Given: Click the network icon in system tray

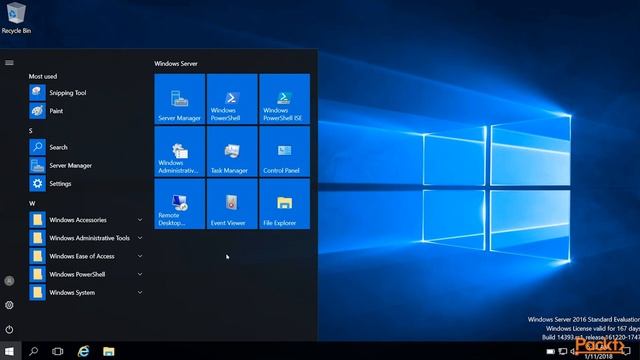Looking at the screenshot, I should tap(562, 351).
